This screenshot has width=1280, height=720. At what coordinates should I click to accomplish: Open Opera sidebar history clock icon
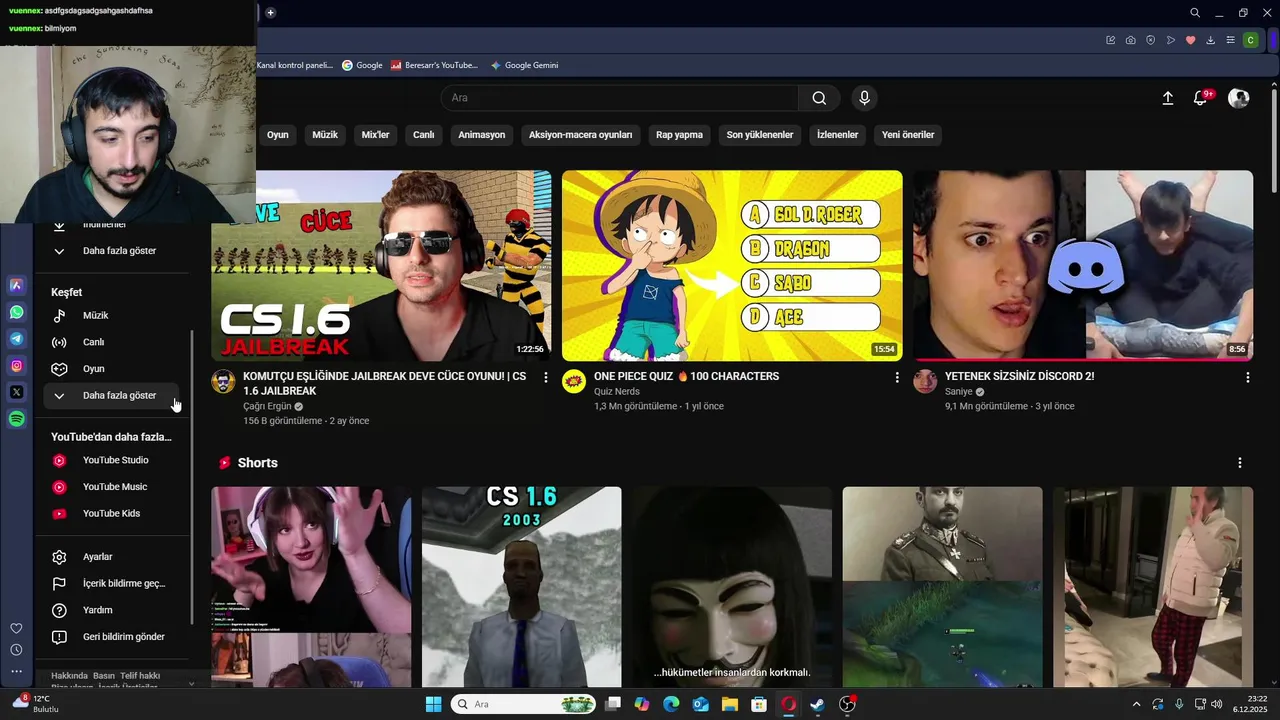click(16, 650)
